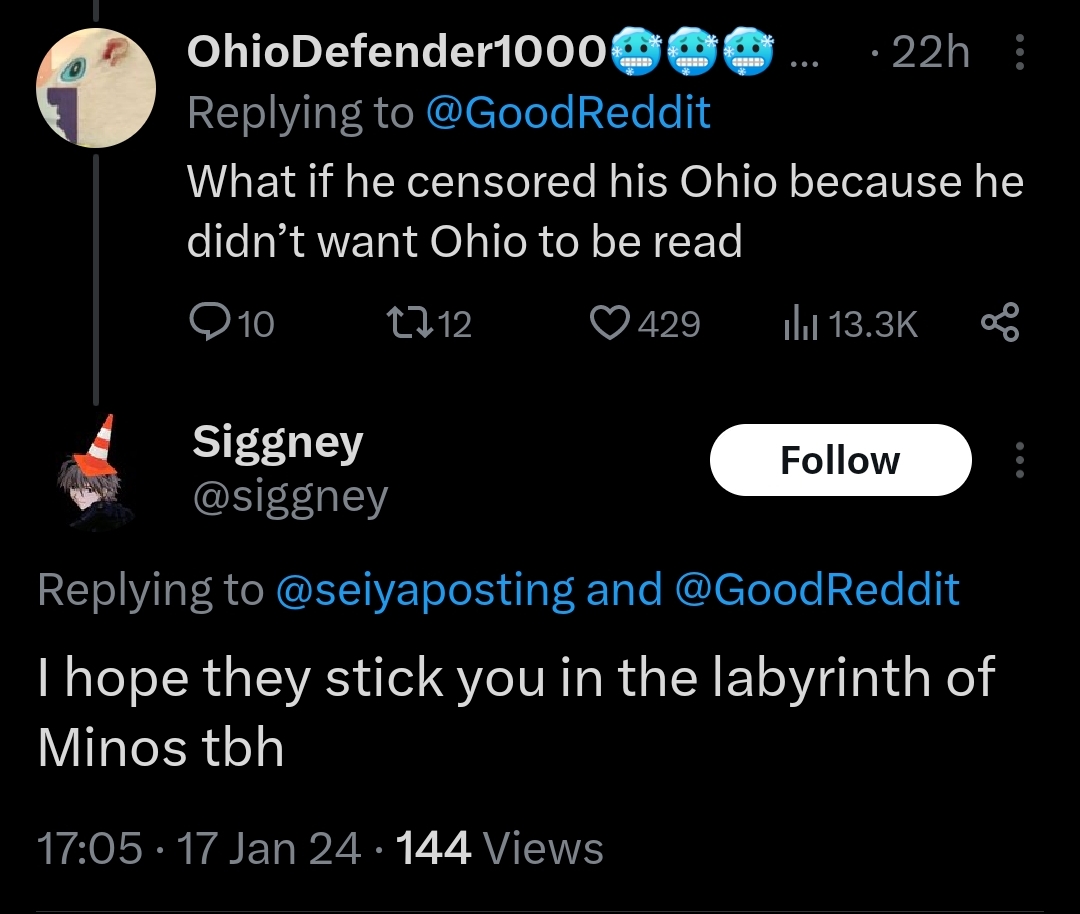Image resolution: width=1080 pixels, height=914 pixels.
Task: Click the share icon on OhioDefender1000's tweet
Action: point(1000,322)
